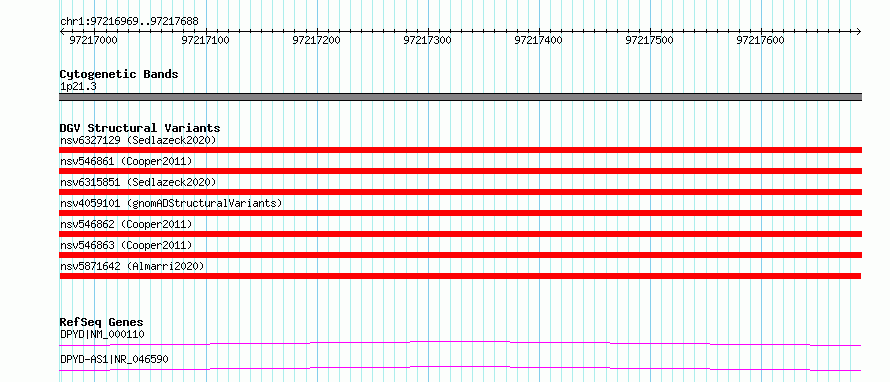
Task: Click the red bar under nsv546862
Action: 460,234
